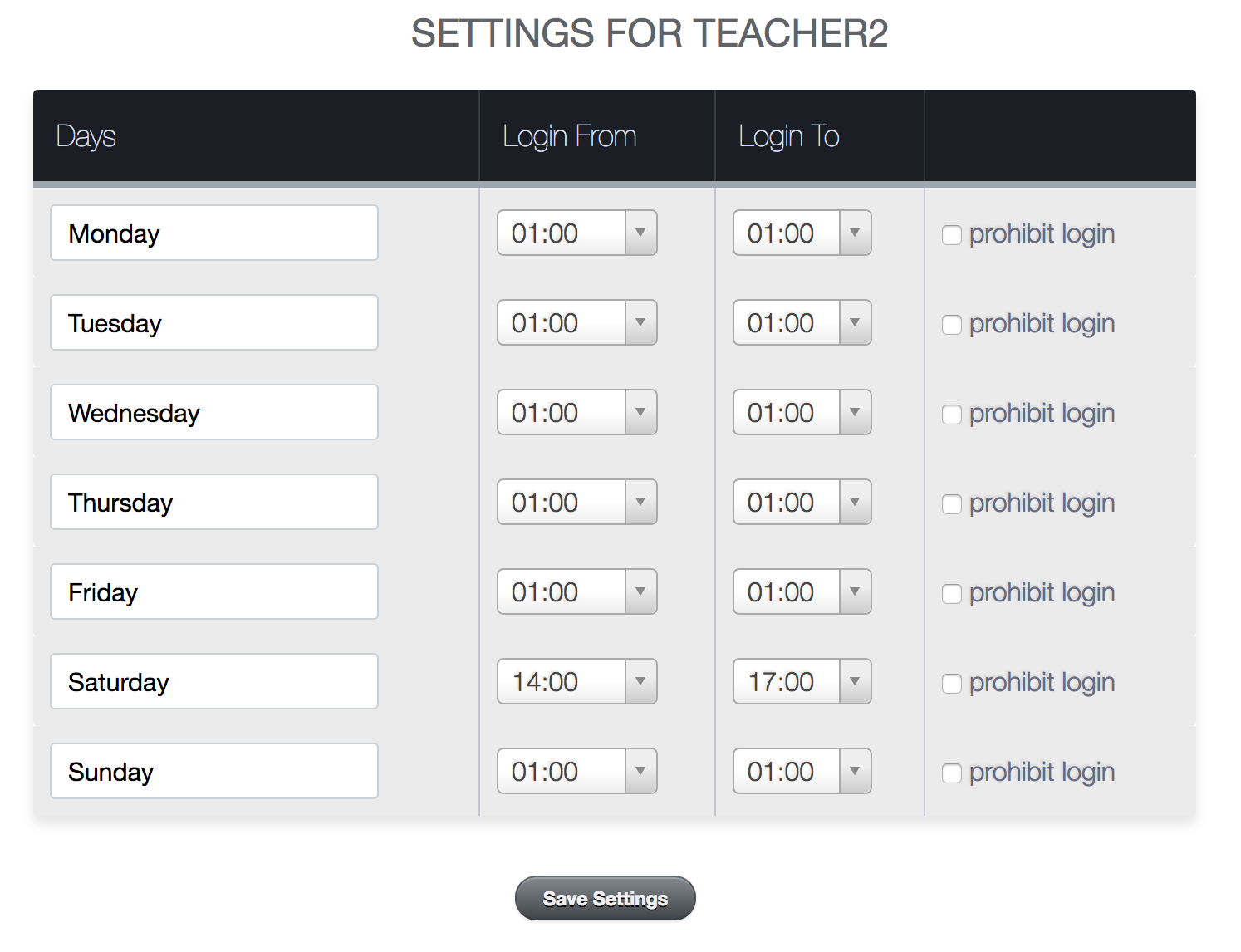Tick prohibit login checkbox for Tuesday

[x=952, y=325]
